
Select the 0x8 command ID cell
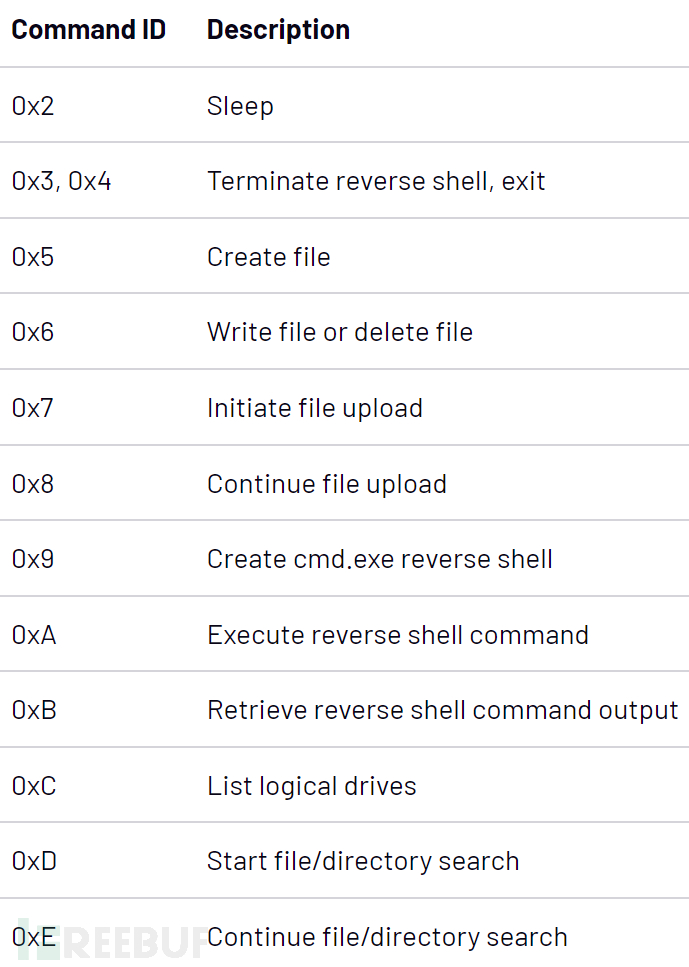33,484
